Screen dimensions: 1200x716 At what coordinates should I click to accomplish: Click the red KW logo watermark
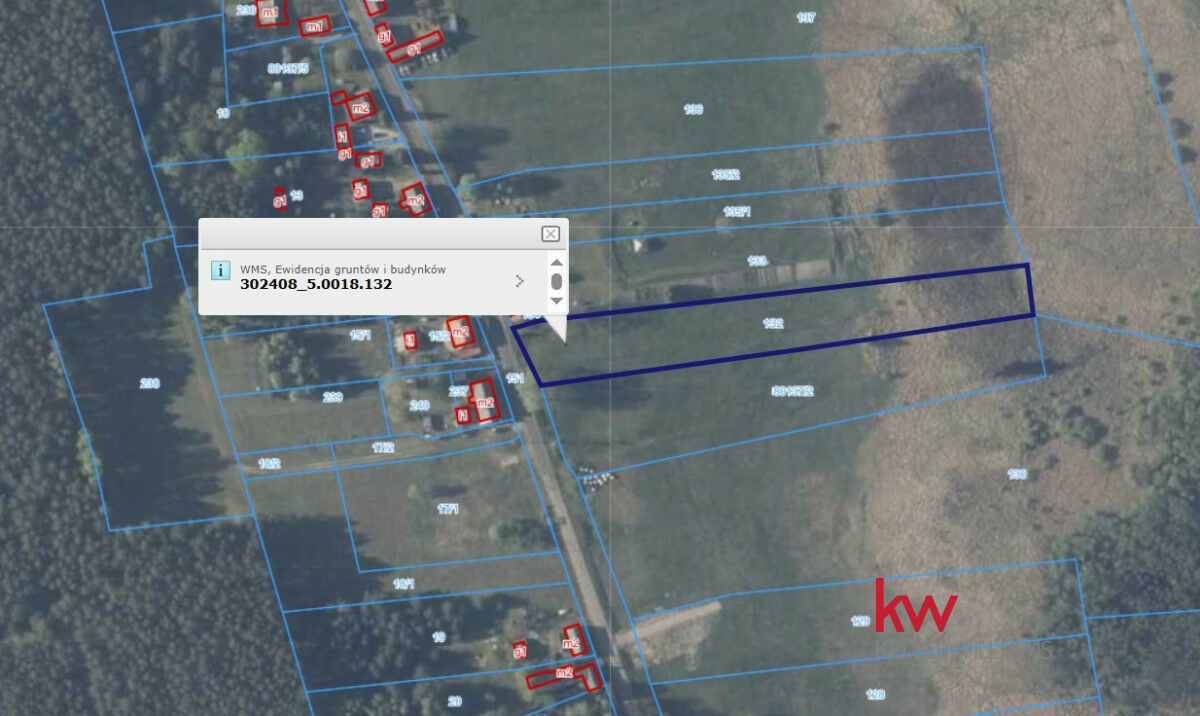pos(915,606)
